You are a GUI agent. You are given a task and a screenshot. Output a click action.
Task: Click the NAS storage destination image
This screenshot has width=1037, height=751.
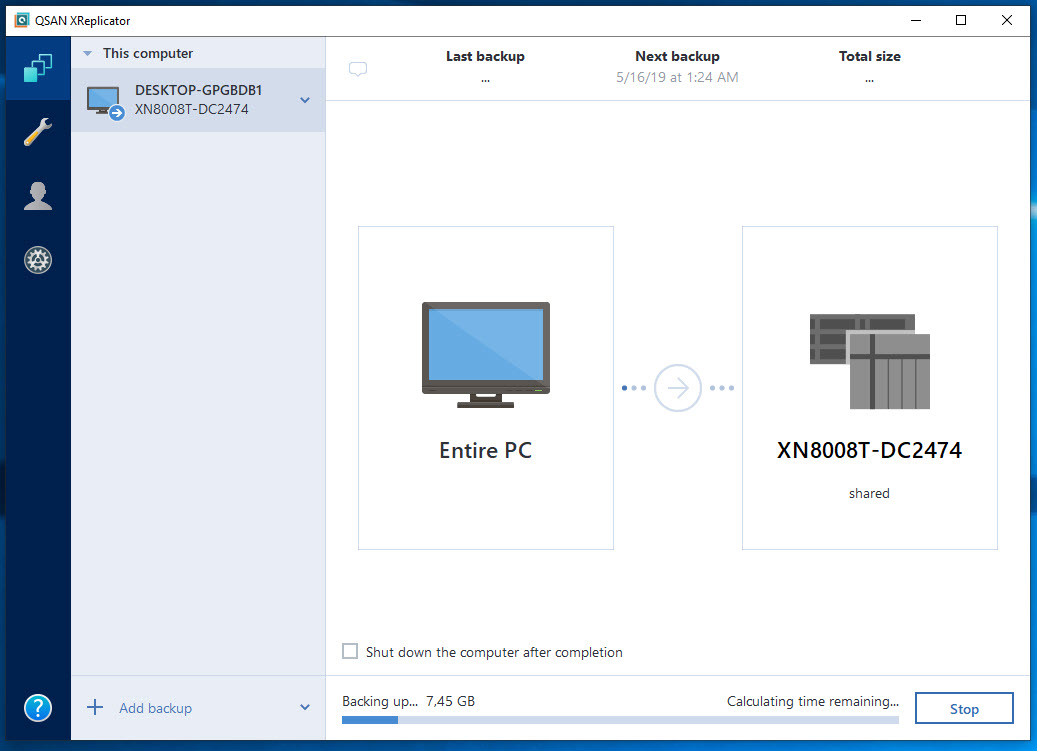[x=870, y=361]
